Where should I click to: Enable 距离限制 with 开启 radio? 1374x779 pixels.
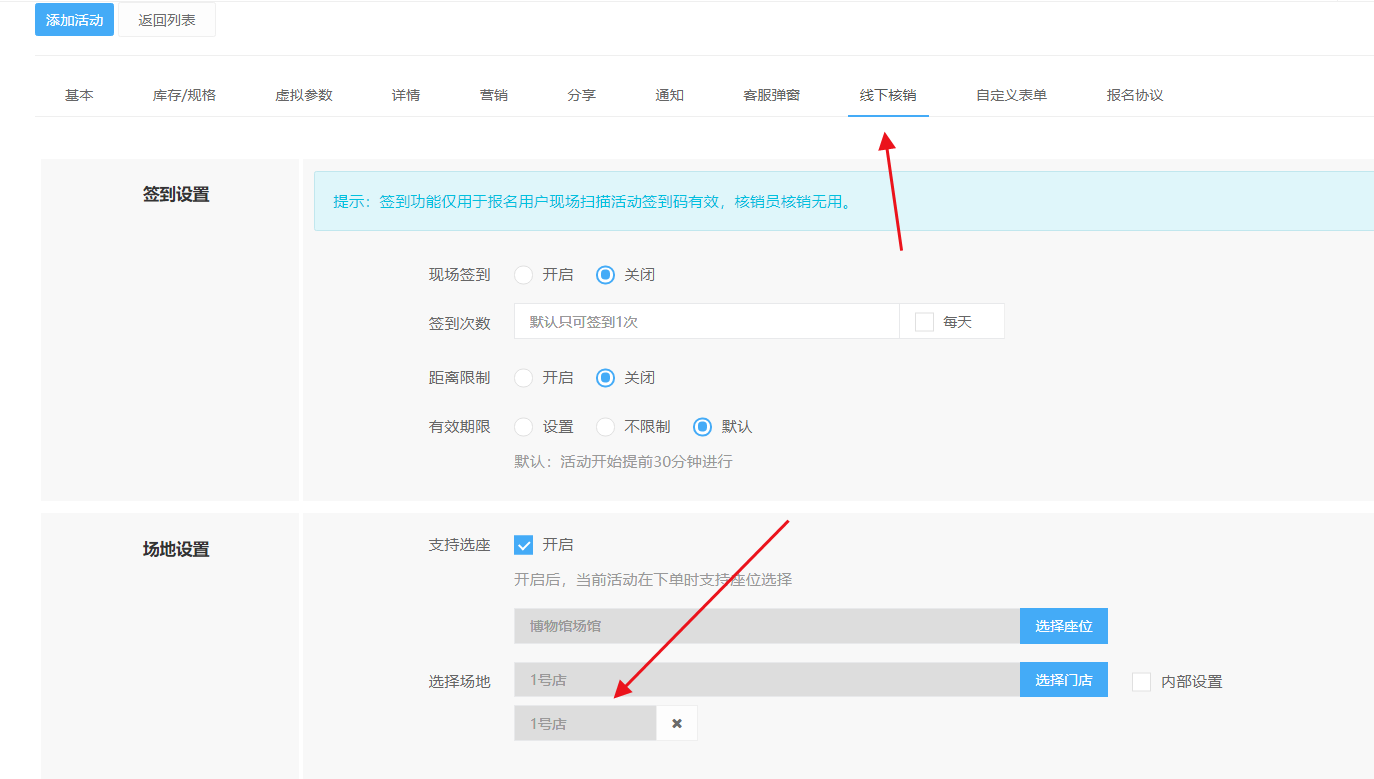tap(523, 378)
